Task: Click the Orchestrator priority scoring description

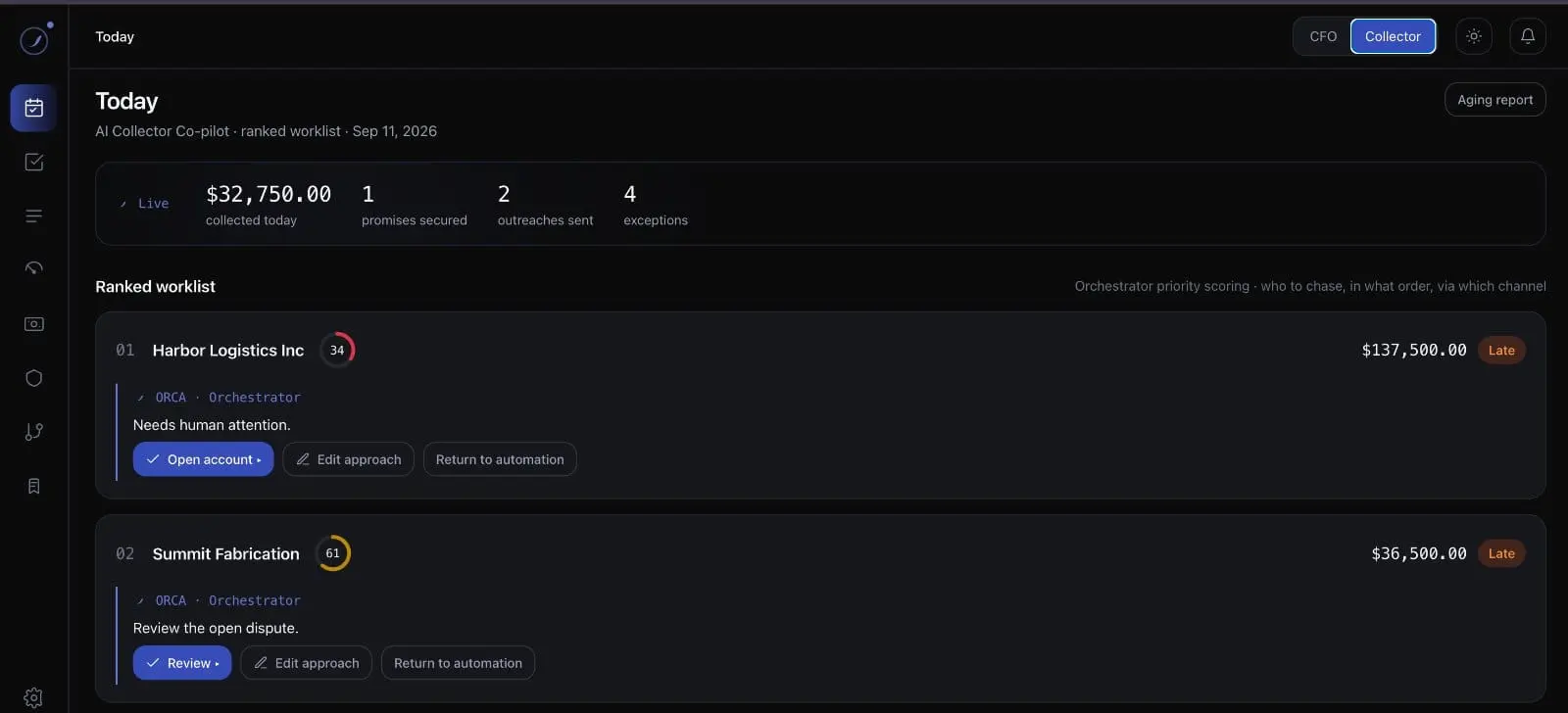Action: (1310, 287)
